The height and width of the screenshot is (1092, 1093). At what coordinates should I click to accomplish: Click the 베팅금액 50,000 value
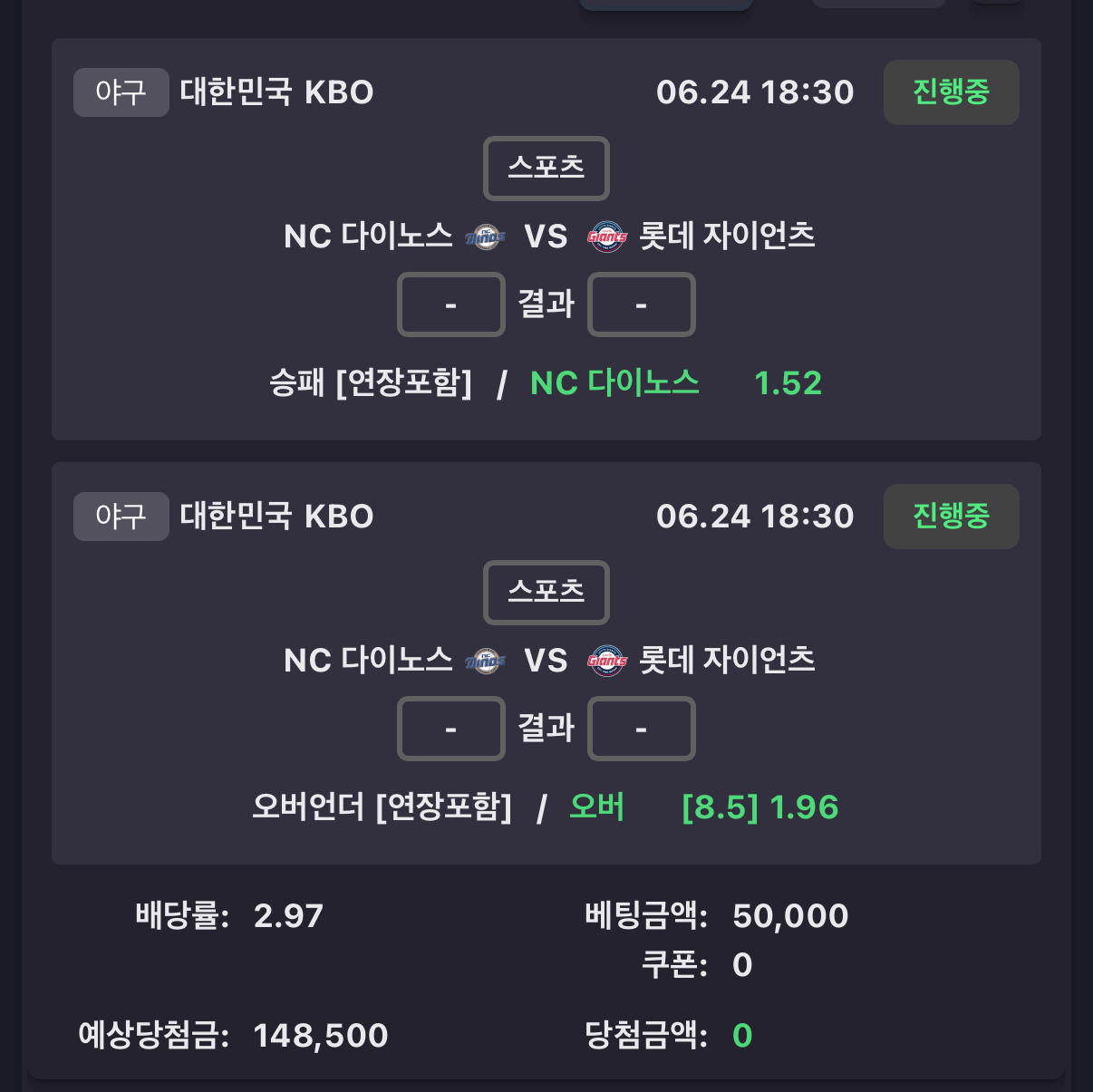[x=790, y=916]
